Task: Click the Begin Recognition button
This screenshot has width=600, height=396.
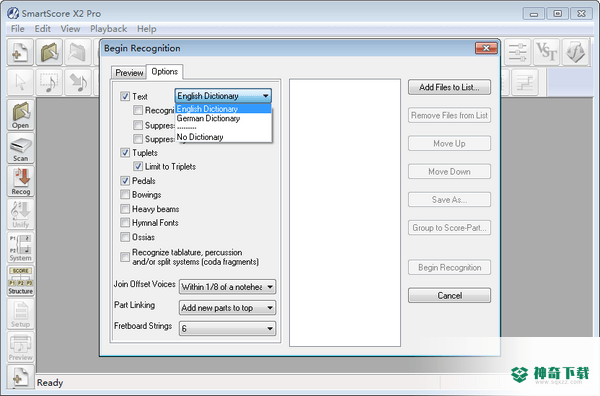Action: click(x=449, y=267)
